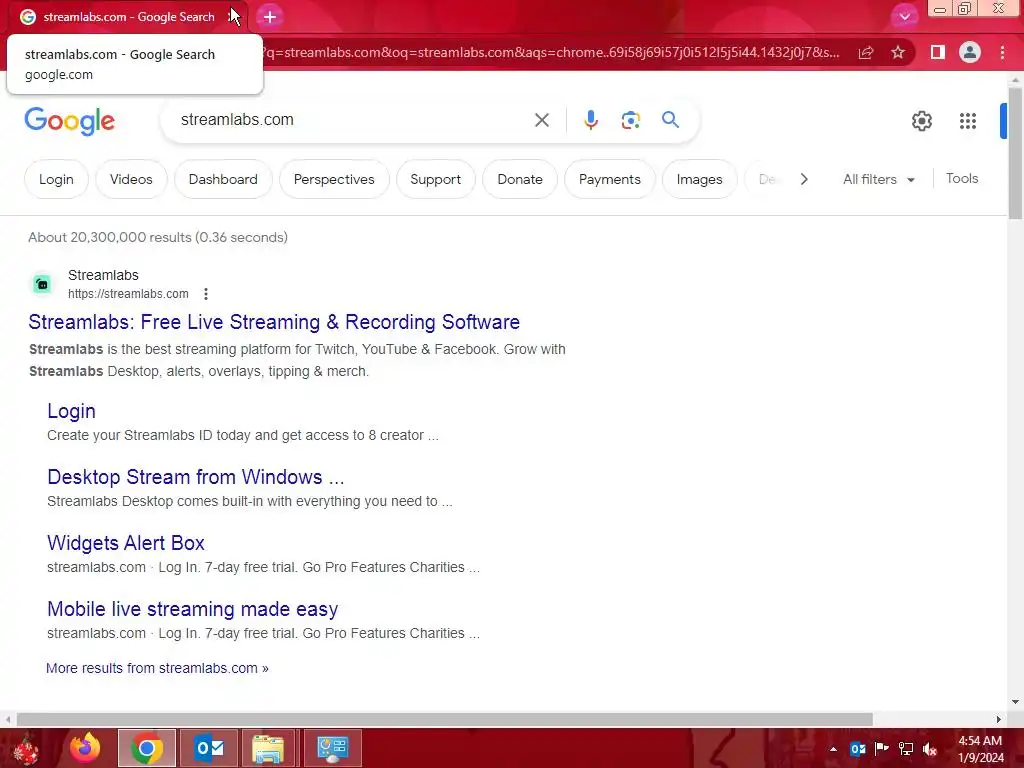This screenshot has width=1024, height=768.
Task: Show hidden tray icons arrow
Action: click(x=833, y=749)
